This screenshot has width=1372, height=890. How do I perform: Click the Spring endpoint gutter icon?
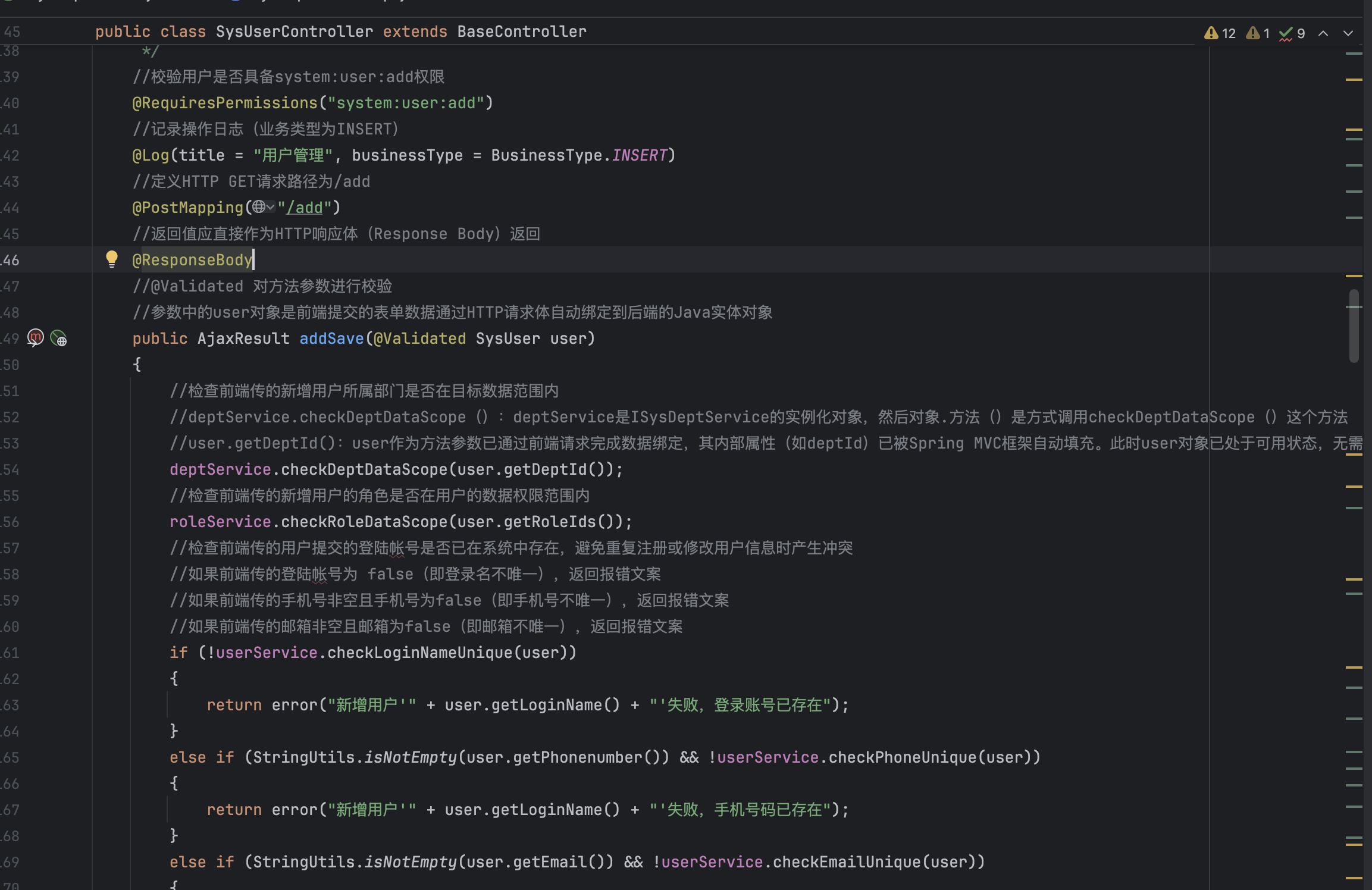[x=58, y=339]
